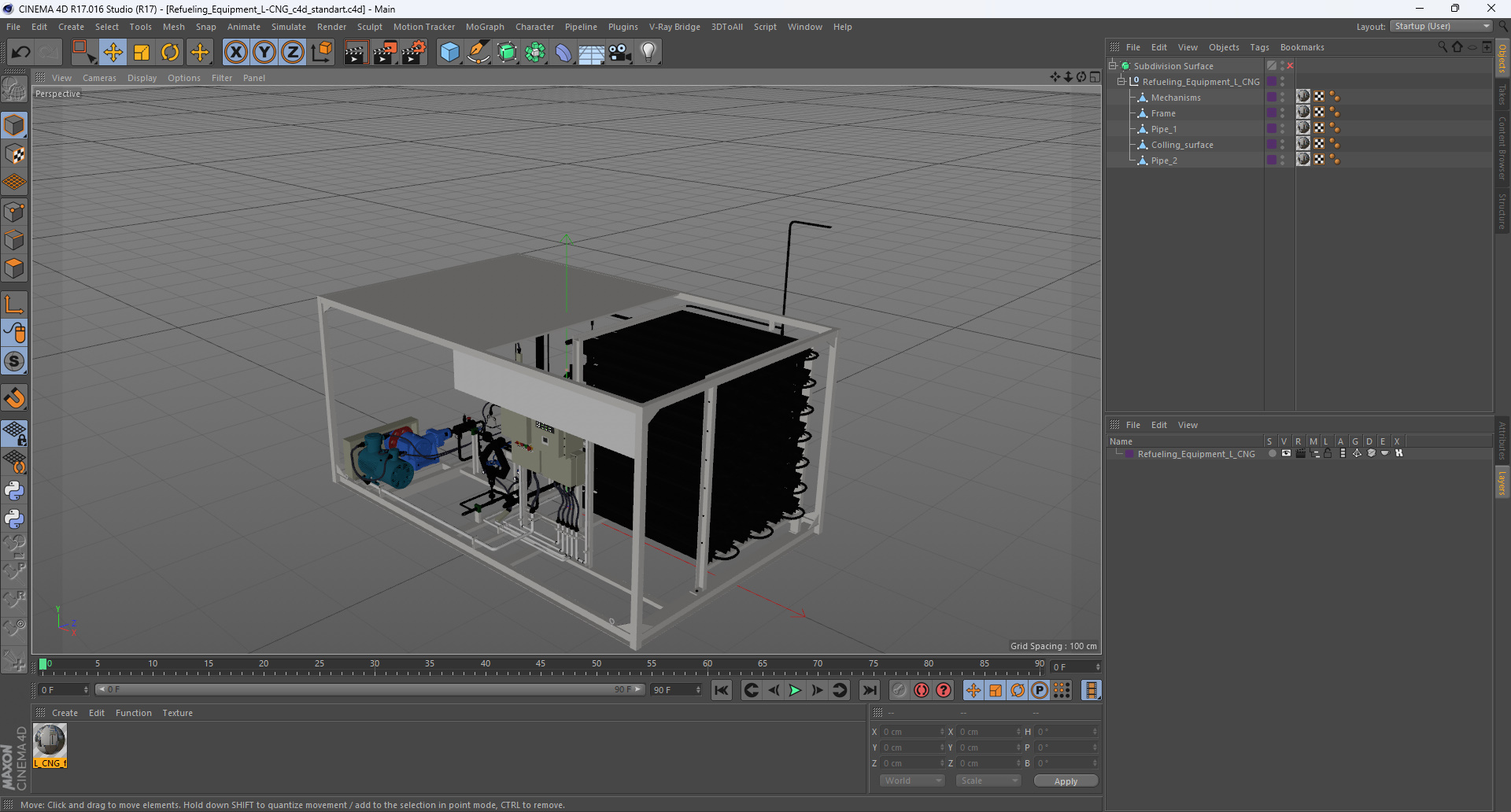Toggle visibility dots for Frame object

[x=1282, y=113]
